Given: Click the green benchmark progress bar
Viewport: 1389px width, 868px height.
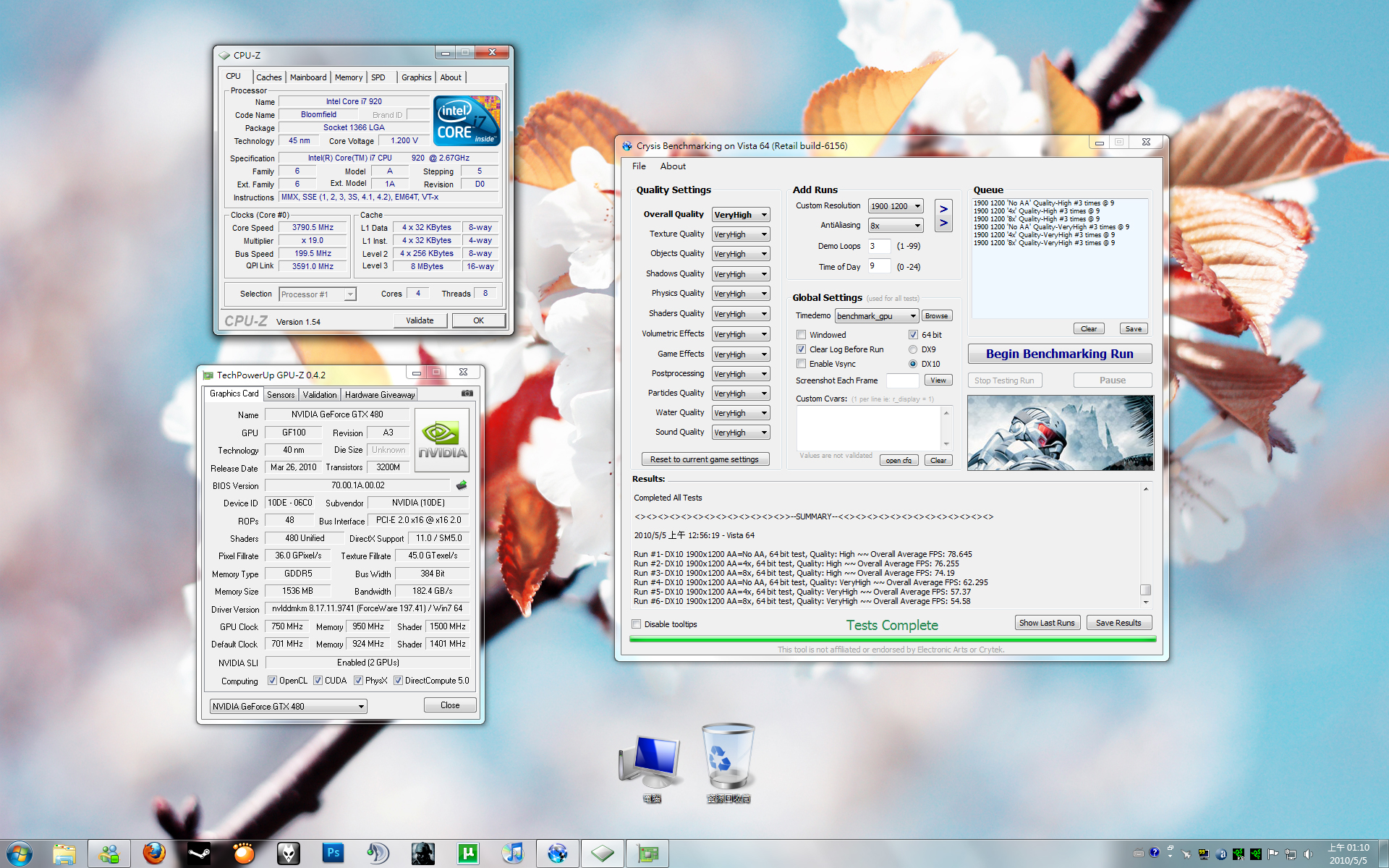Looking at the screenshot, I should pyautogui.click(x=892, y=639).
